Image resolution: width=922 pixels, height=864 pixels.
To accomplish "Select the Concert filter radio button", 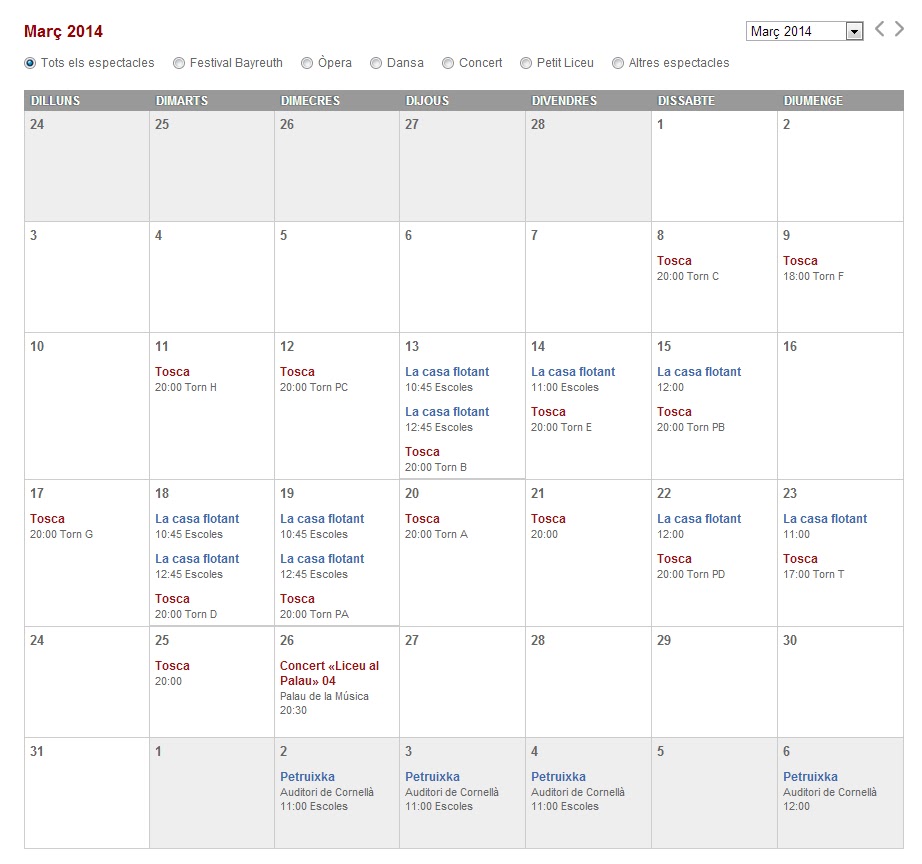I will (x=448, y=63).
